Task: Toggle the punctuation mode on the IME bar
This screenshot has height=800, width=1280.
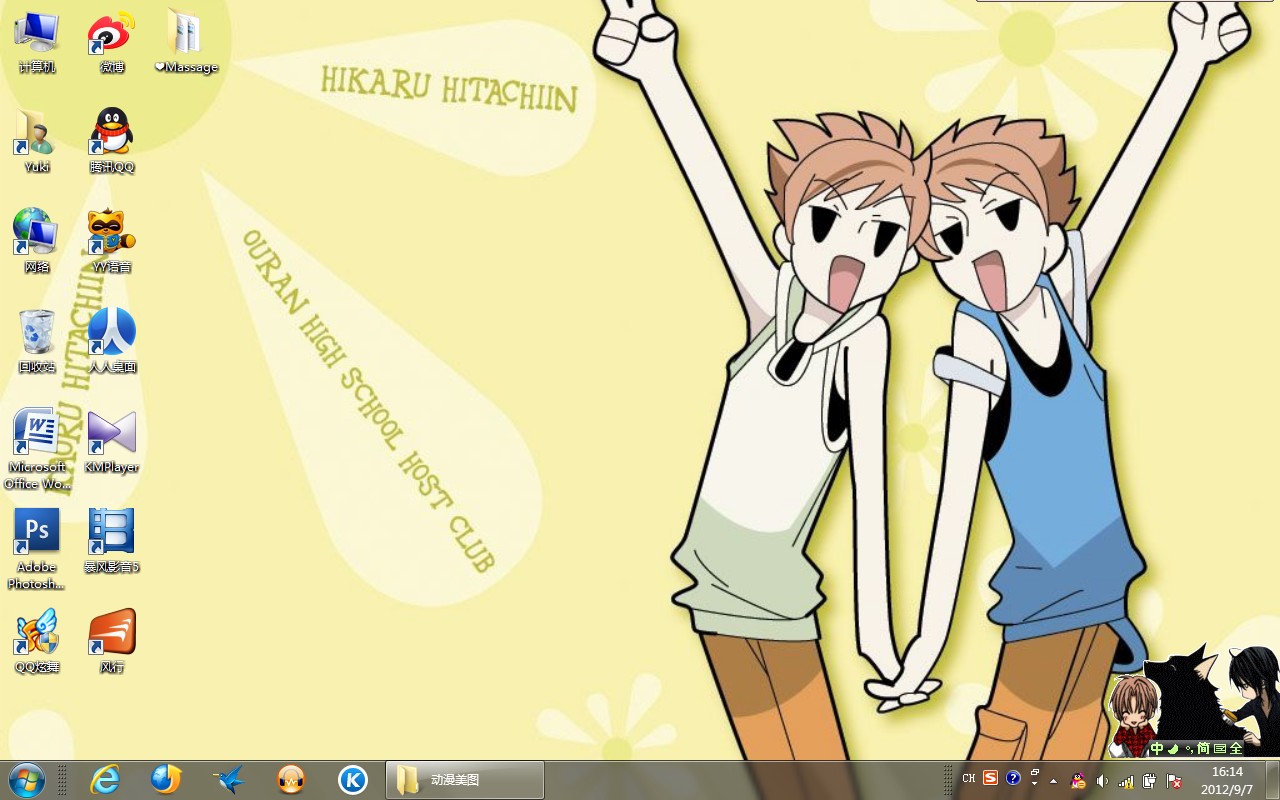Action: (x=1189, y=748)
